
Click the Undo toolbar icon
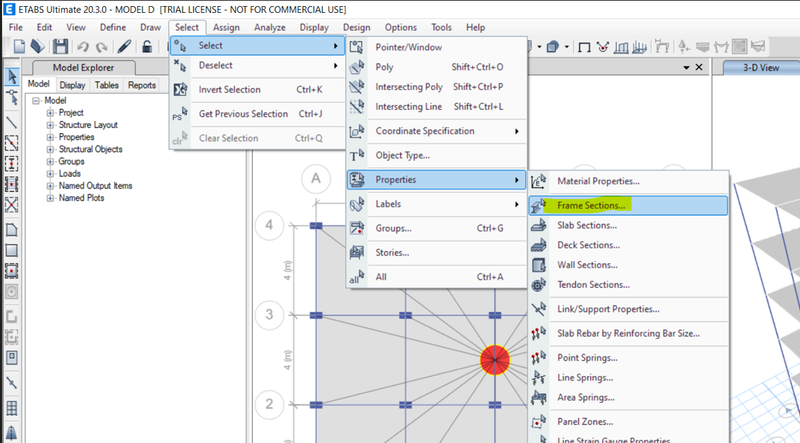[83, 47]
